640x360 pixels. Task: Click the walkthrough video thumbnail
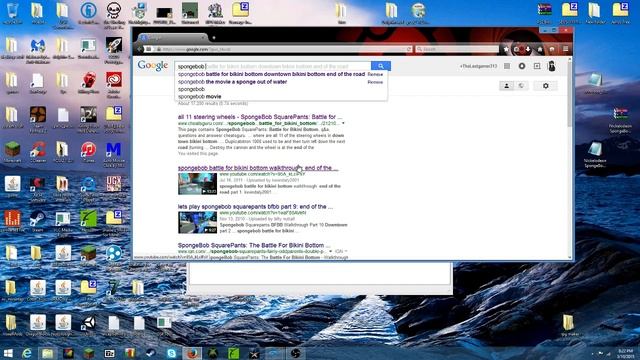point(197,184)
